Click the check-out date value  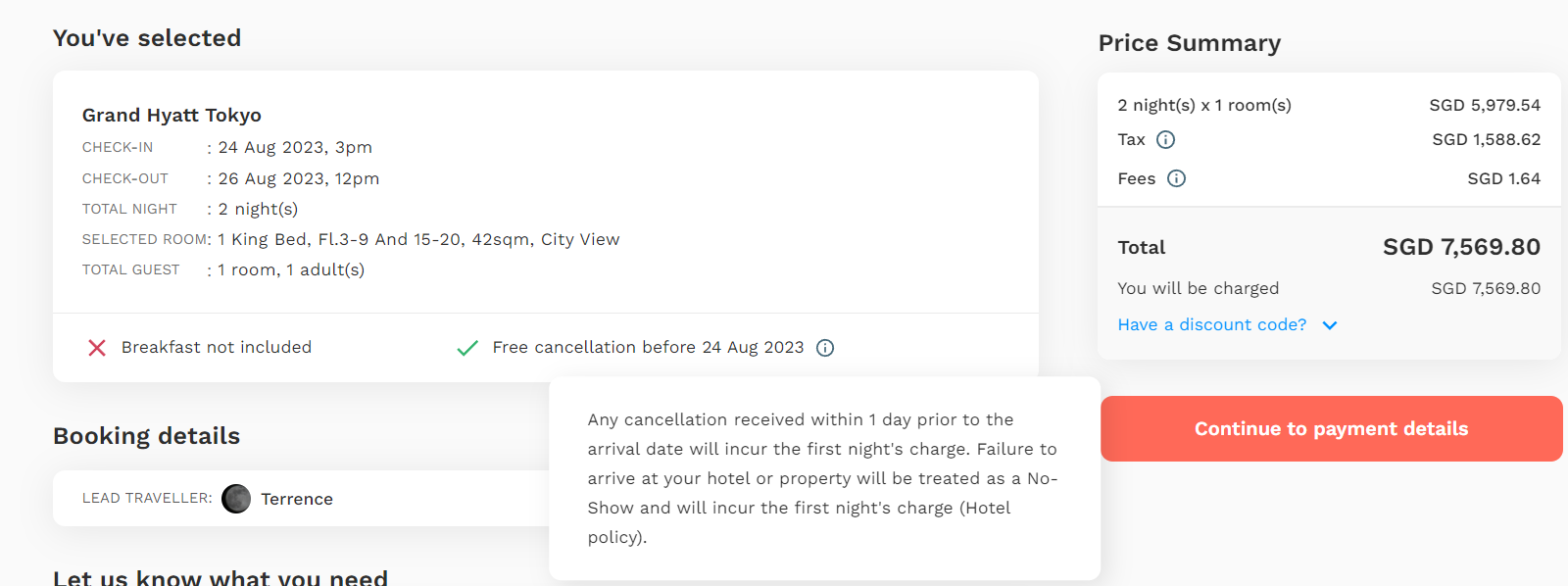tap(299, 178)
